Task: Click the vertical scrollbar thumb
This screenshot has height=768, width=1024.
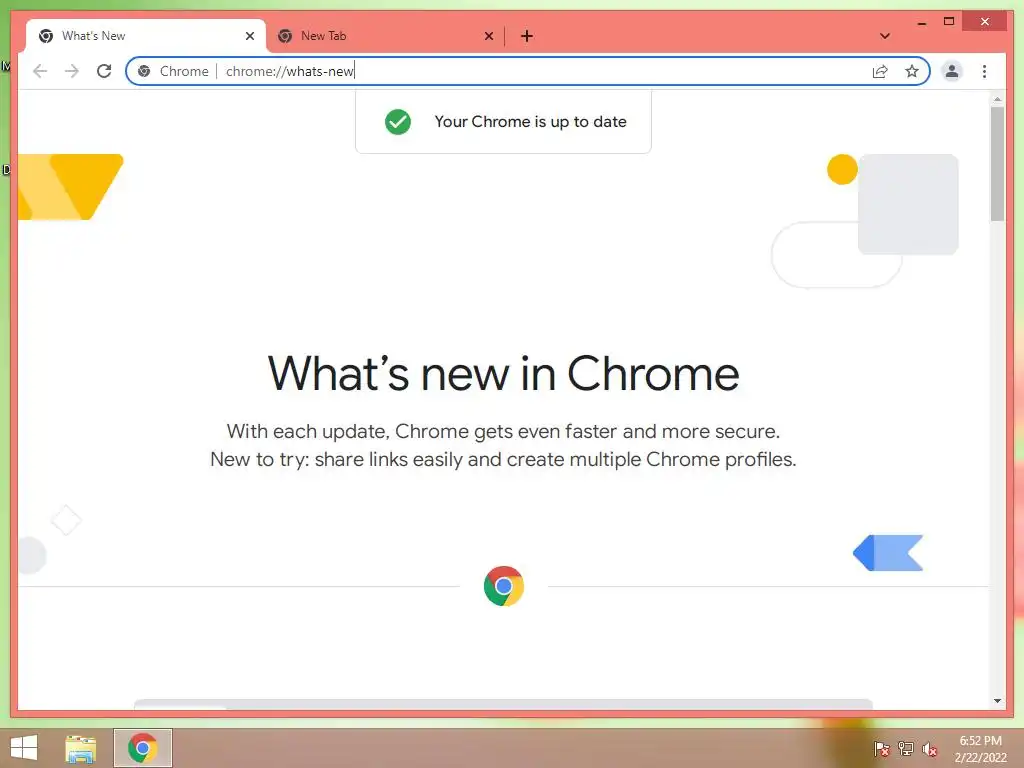Action: [x=997, y=164]
